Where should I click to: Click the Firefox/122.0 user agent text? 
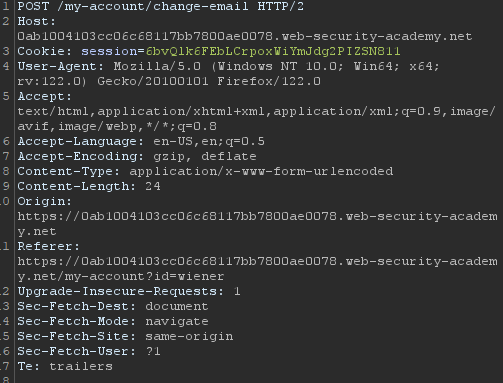click(269, 81)
